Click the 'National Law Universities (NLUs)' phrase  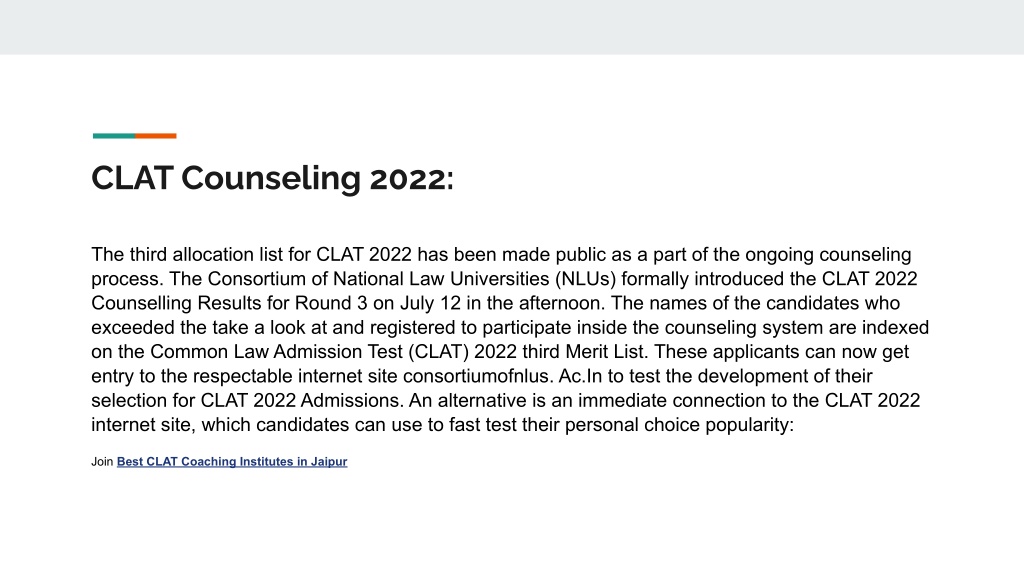coord(475,279)
